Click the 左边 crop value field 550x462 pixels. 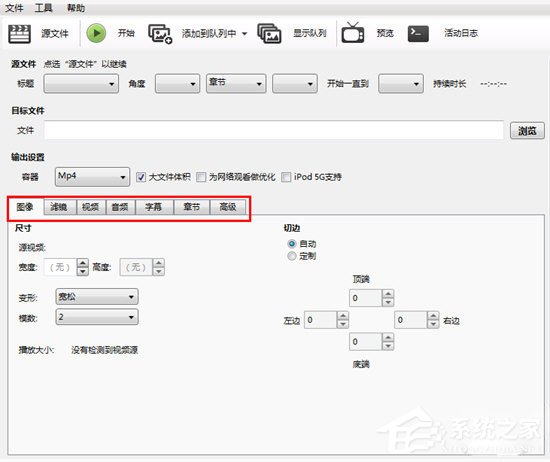320,320
